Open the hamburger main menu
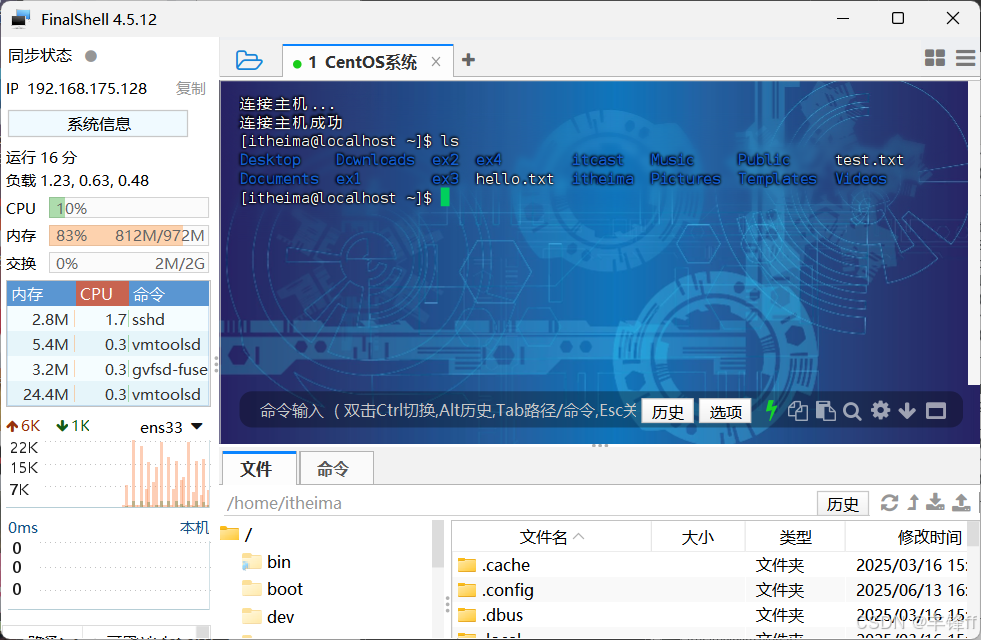Image resolution: width=981 pixels, height=640 pixels. (x=965, y=58)
